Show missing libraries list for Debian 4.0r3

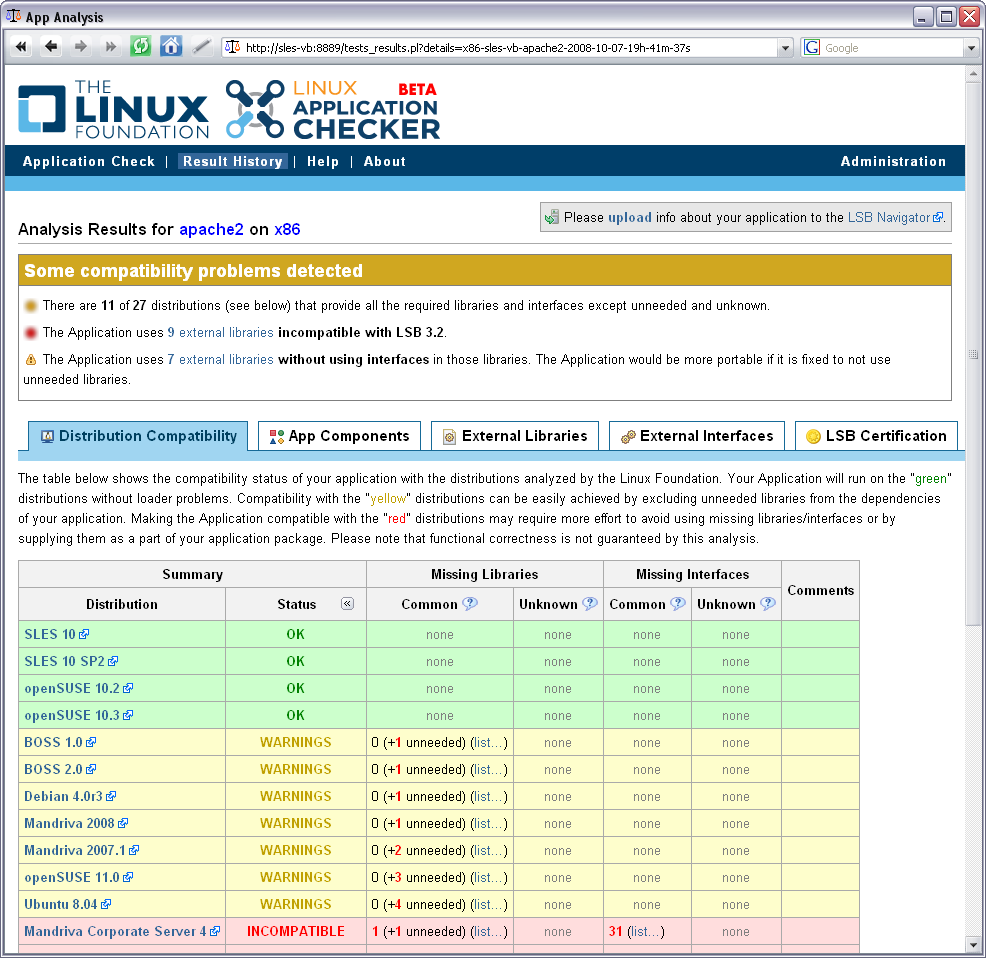pyautogui.click(x=489, y=797)
